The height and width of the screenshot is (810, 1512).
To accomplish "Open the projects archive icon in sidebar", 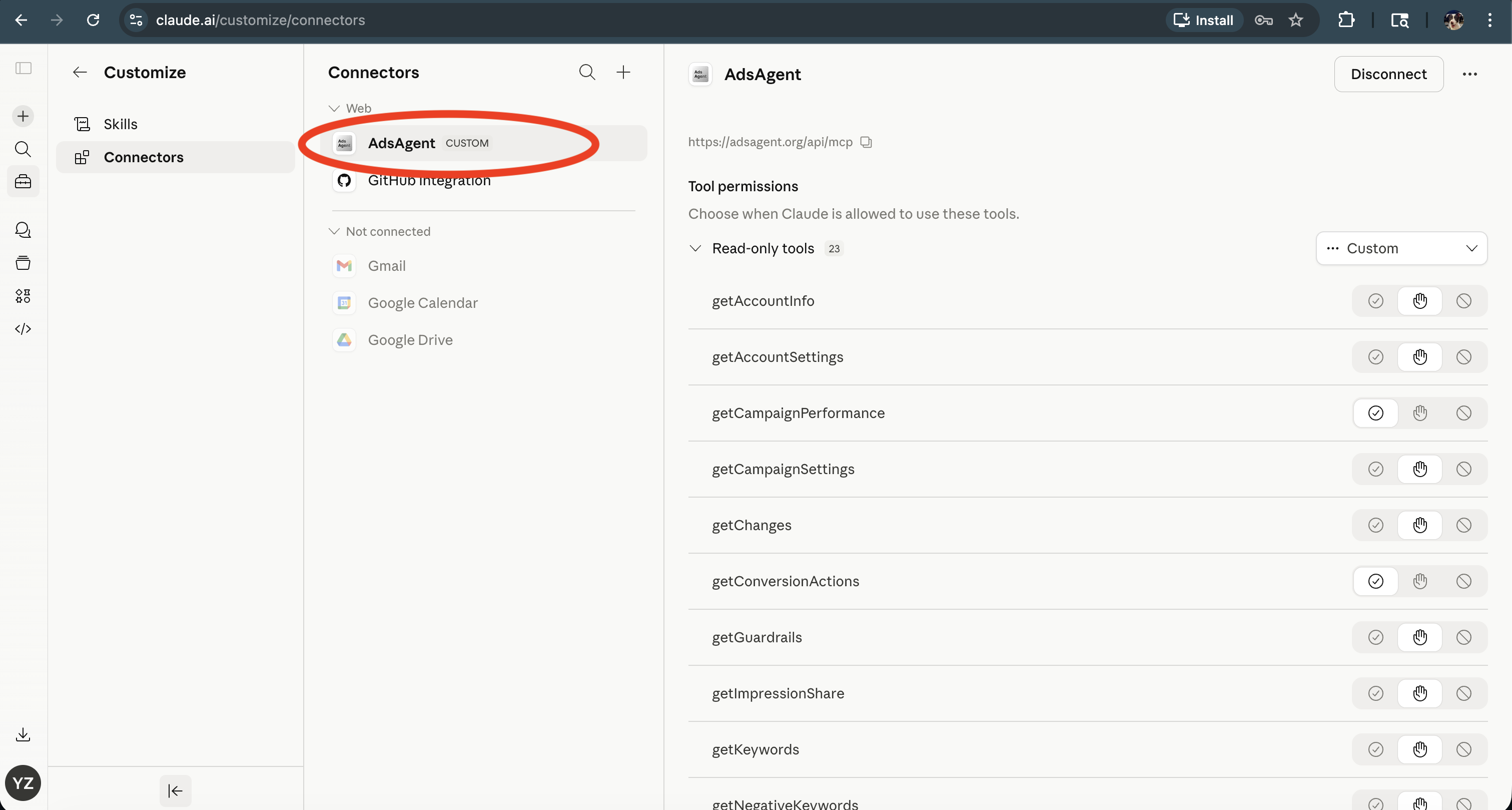I will click(23, 262).
